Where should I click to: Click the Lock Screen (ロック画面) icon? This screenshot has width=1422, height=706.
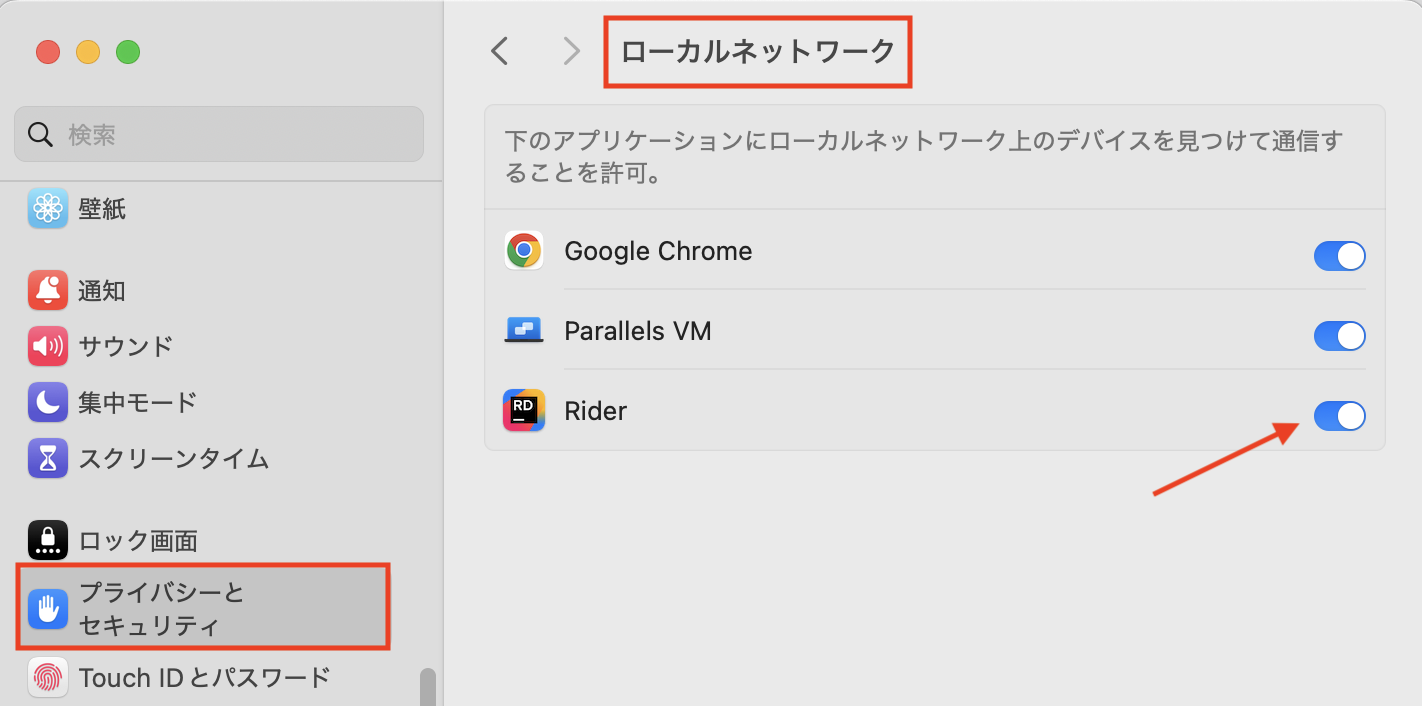click(48, 541)
